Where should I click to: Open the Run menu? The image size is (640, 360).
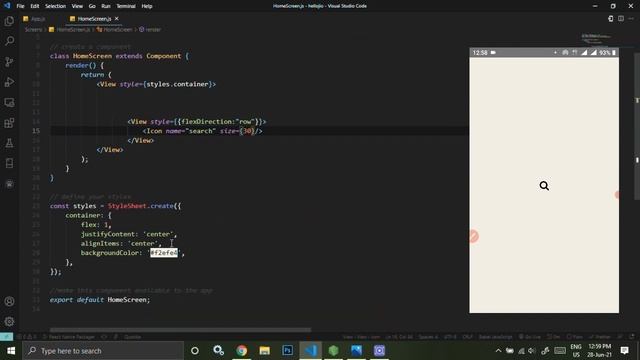click(x=106, y=6)
